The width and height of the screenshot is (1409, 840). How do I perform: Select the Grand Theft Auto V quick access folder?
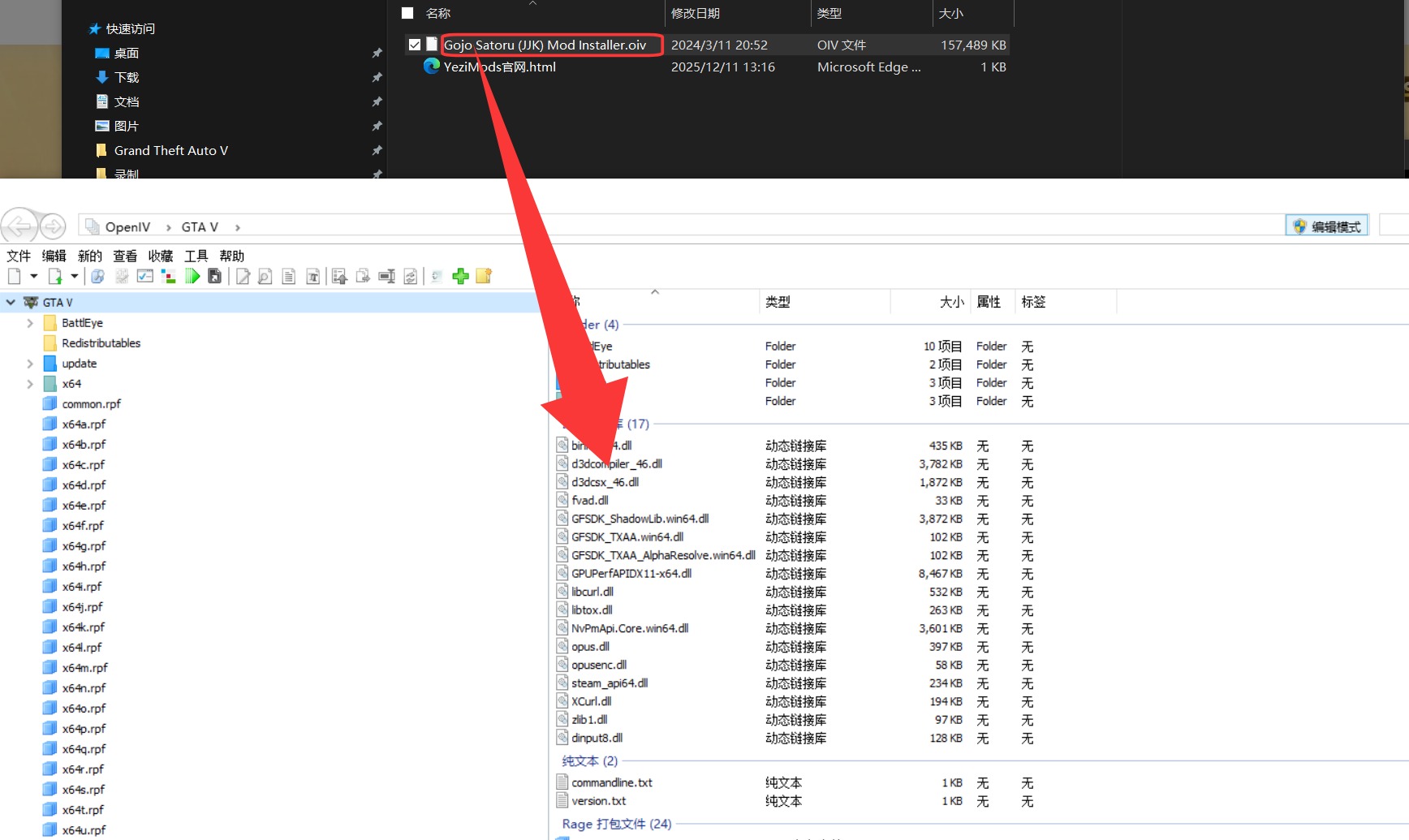coord(170,151)
